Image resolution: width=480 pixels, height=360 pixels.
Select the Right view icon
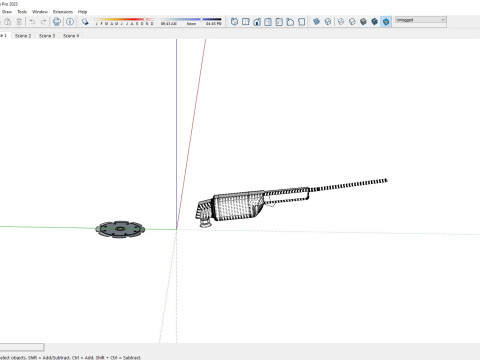click(x=268, y=22)
